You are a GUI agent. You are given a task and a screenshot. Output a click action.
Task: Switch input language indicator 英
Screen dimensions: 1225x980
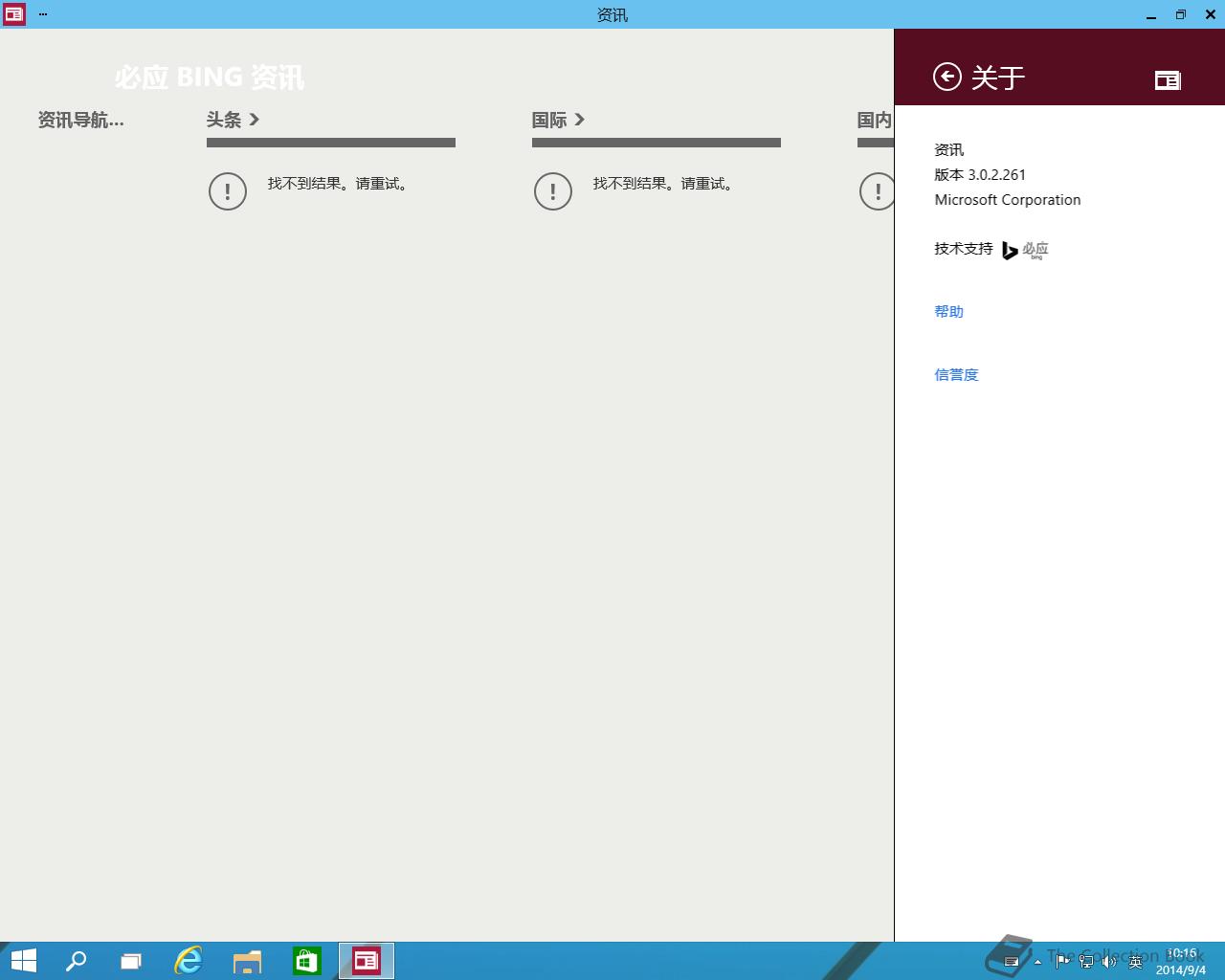[x=1136, y=961]
